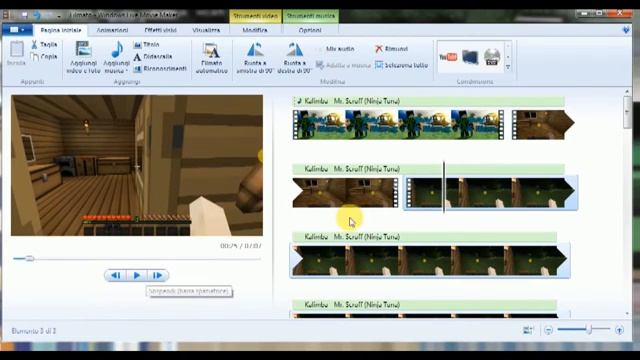The width and height of the screenshot is (640, 360).
Task: Switch to the Pagina iniziale tab
Action: (61, 30)
